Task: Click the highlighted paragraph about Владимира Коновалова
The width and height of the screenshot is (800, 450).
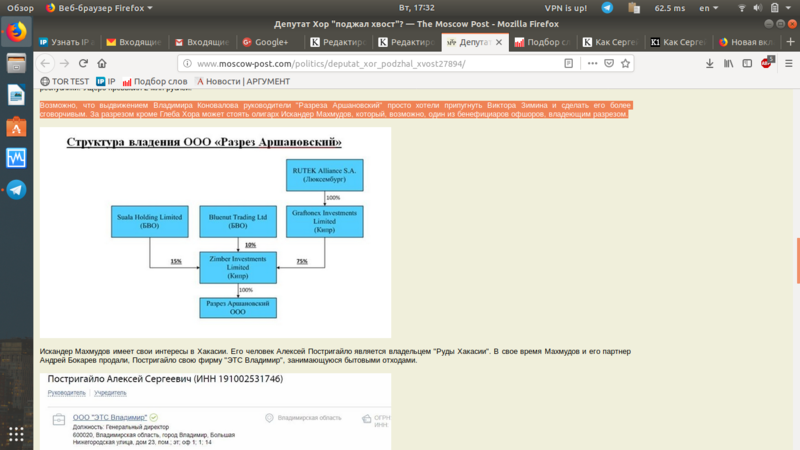Action: [335, 110]
